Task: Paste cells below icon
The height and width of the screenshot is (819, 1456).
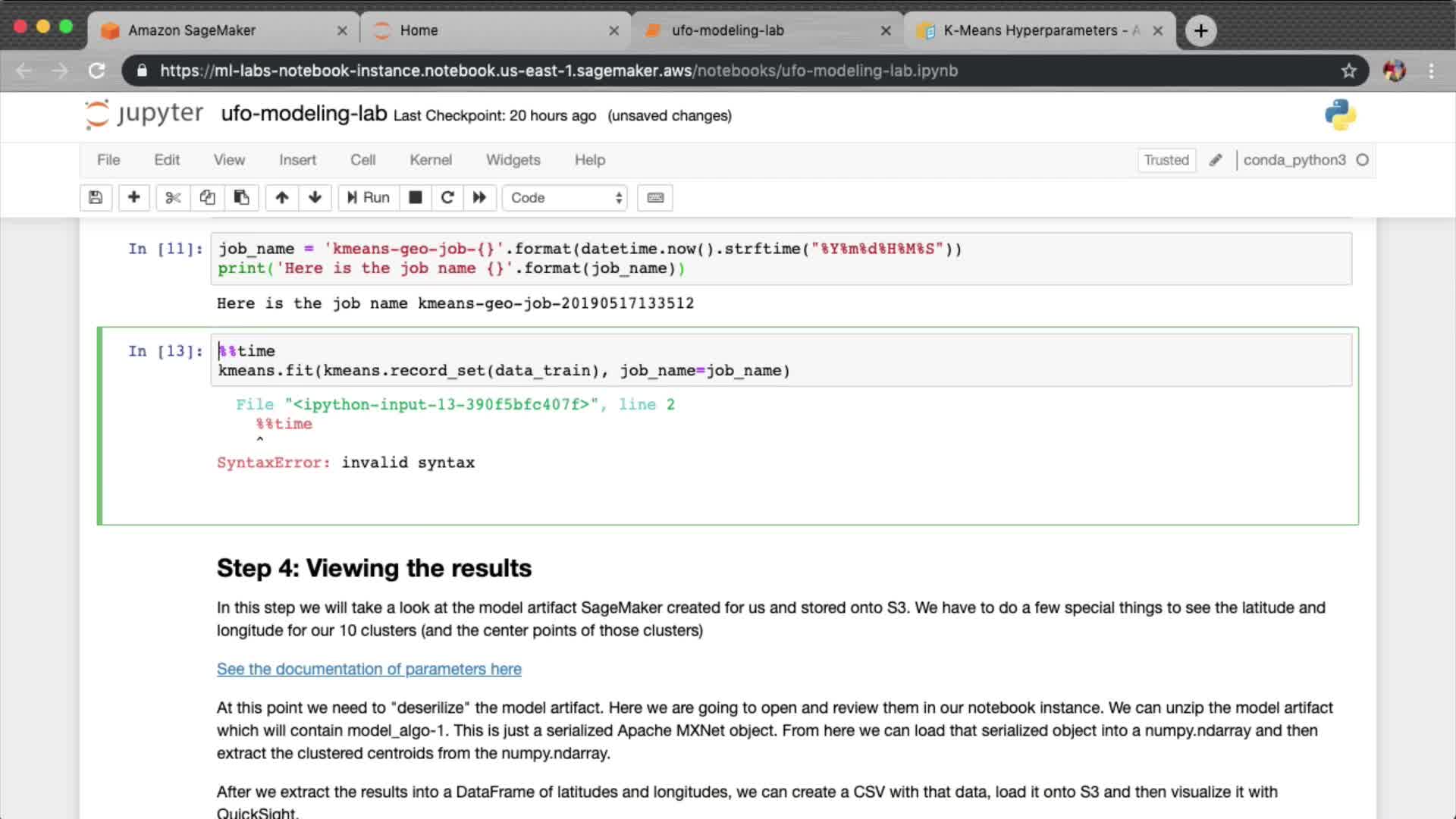Action: coord(241,198)
